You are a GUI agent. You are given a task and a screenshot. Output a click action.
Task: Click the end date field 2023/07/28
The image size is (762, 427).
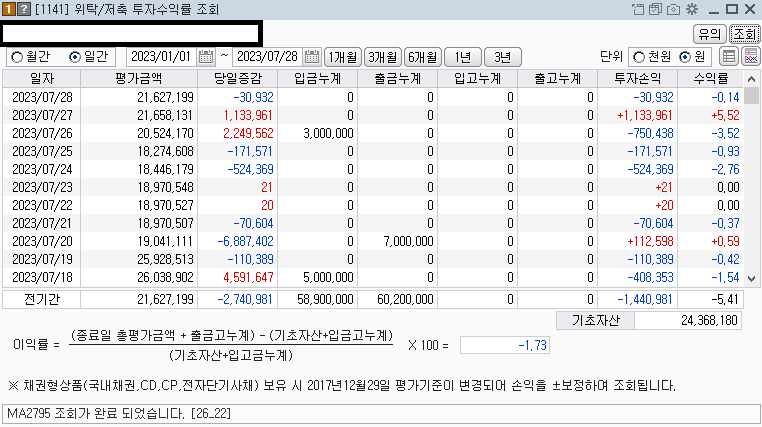(268, 57)
